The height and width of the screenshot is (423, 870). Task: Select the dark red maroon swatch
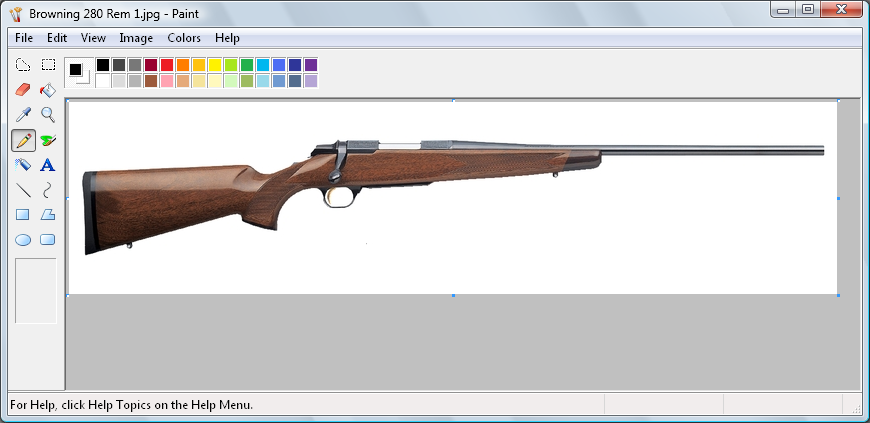point(151,65)
